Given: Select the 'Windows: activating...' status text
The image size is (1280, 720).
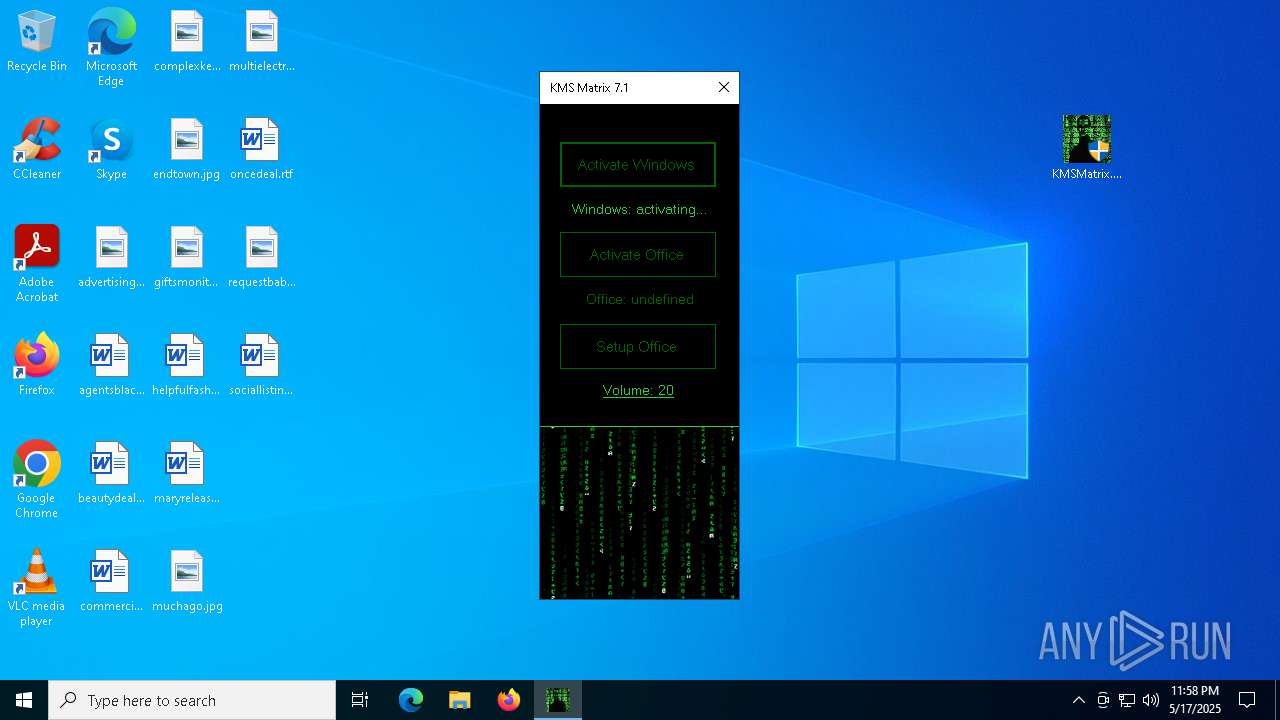Looking at the screenshot, I should [x=639, y=210].
